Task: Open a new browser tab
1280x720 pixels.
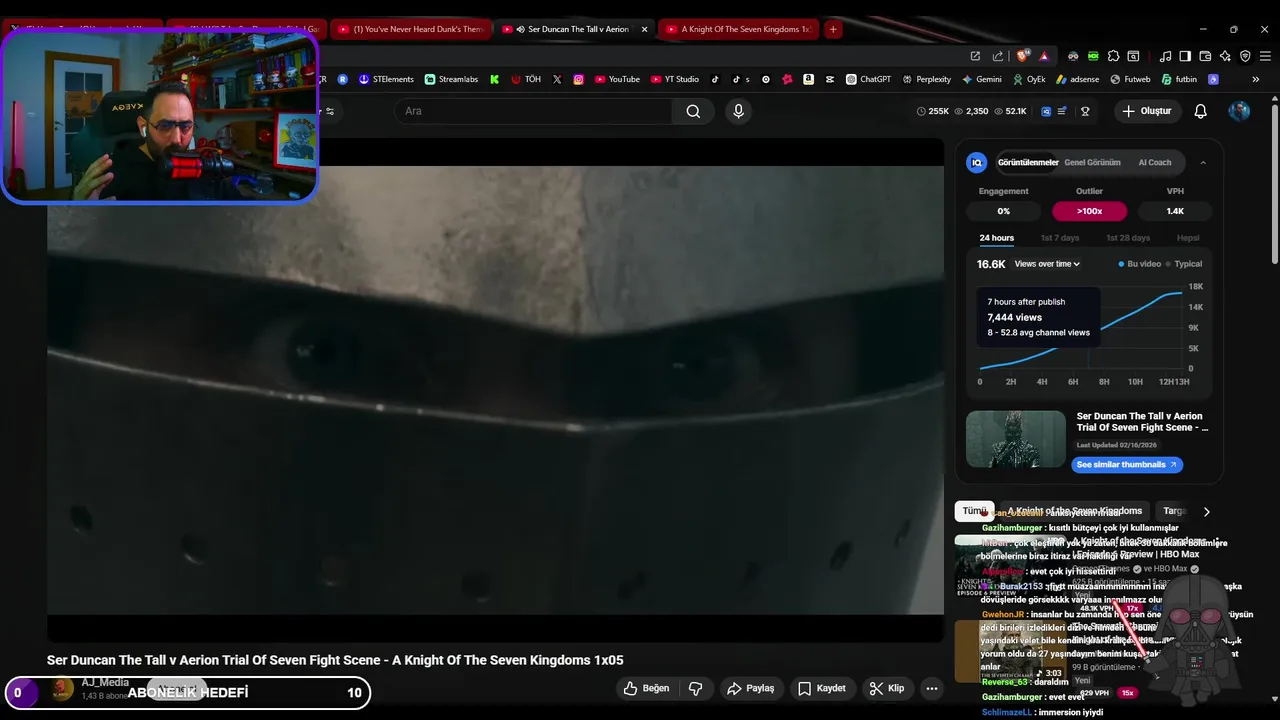Action: click(x=833, y=29)
